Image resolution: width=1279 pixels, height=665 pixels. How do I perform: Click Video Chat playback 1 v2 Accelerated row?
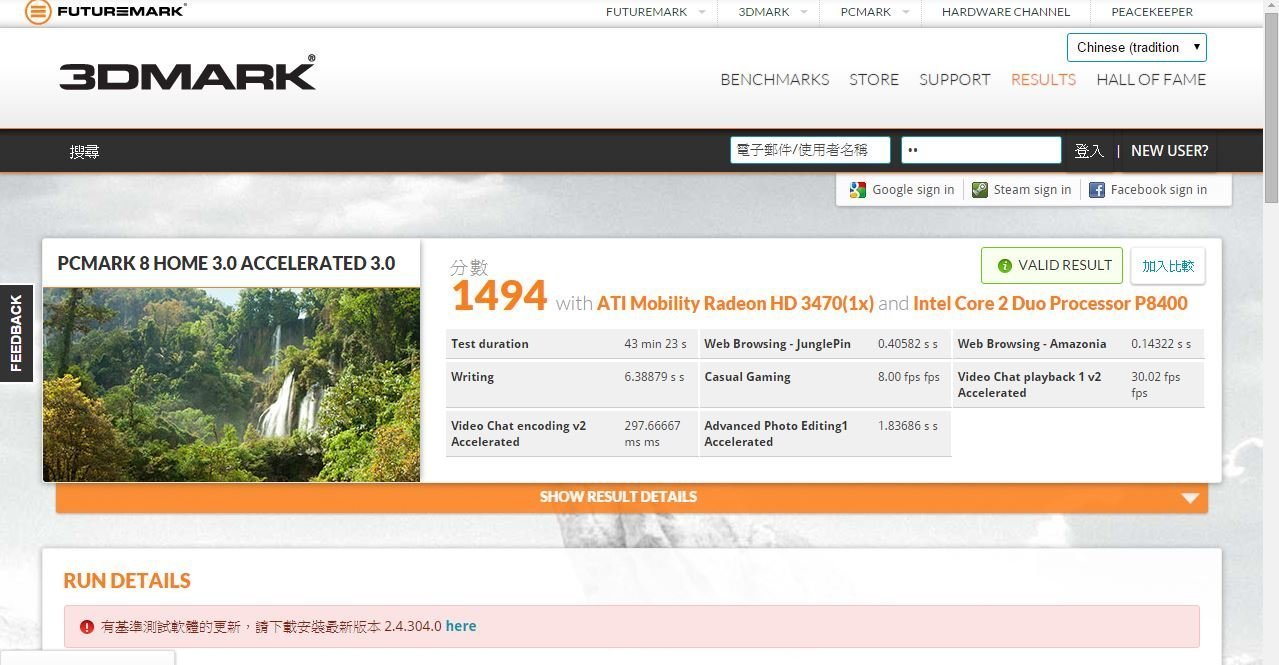pos(1078,385)
